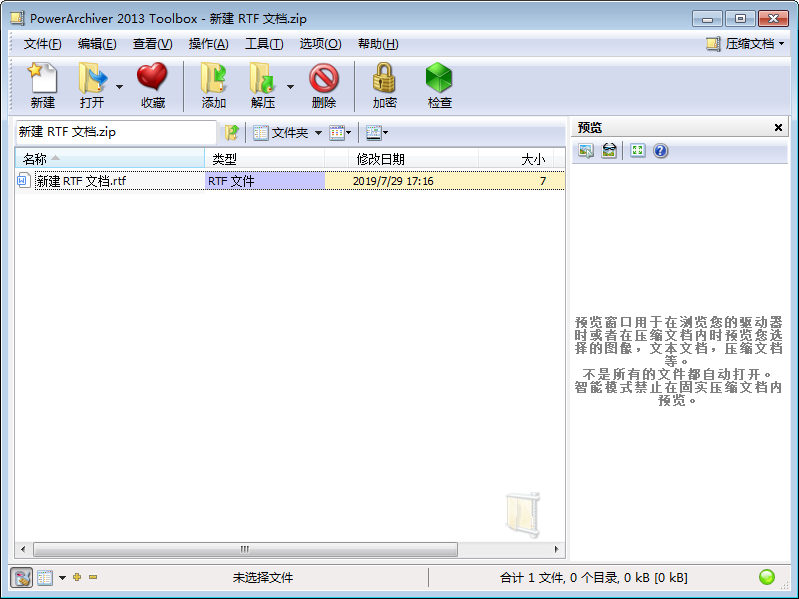Open the 帮助(H) menu
799x599 pixels.
(378, 44)
